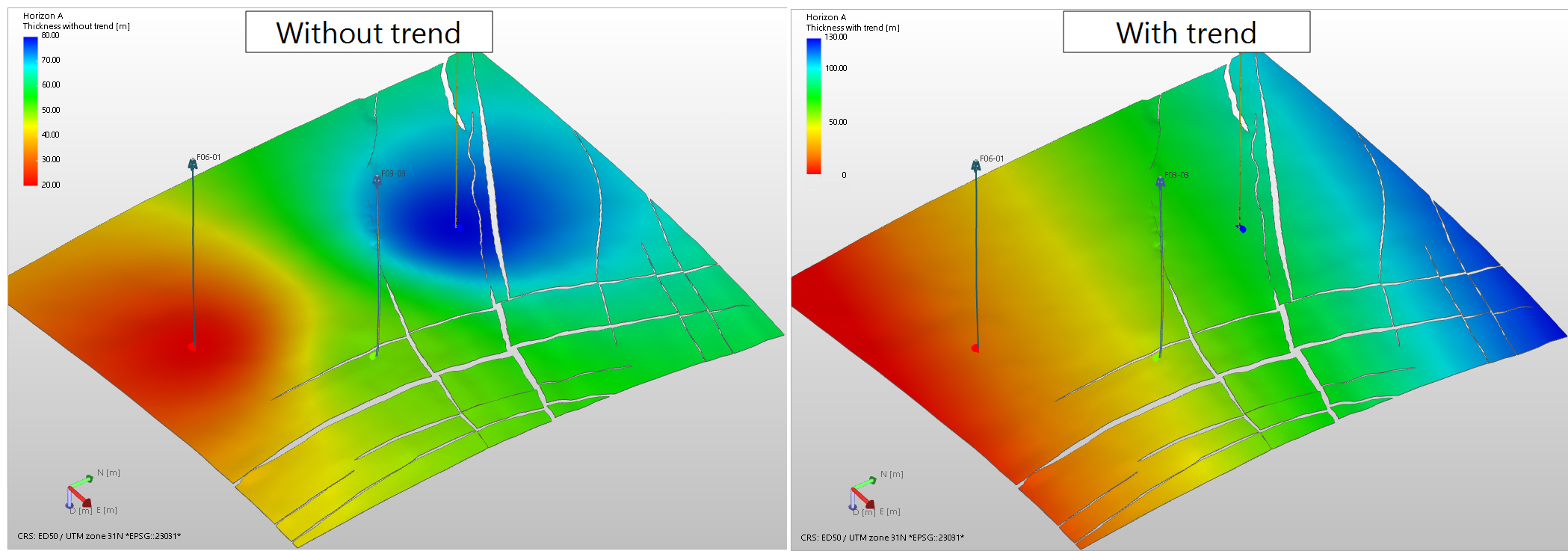Click the 80.00 value on the color scale
The image size is (1568, 551).
tap(51, 35)
